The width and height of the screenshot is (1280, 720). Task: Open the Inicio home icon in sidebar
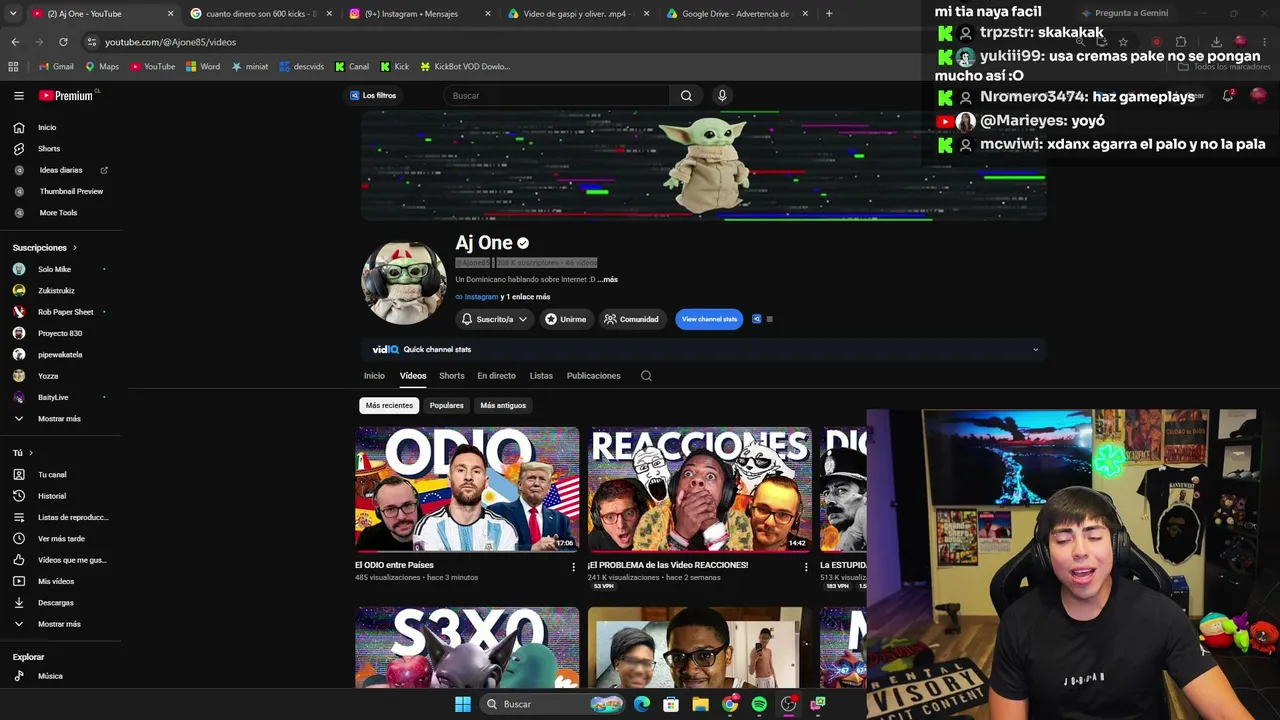[19, 128]
